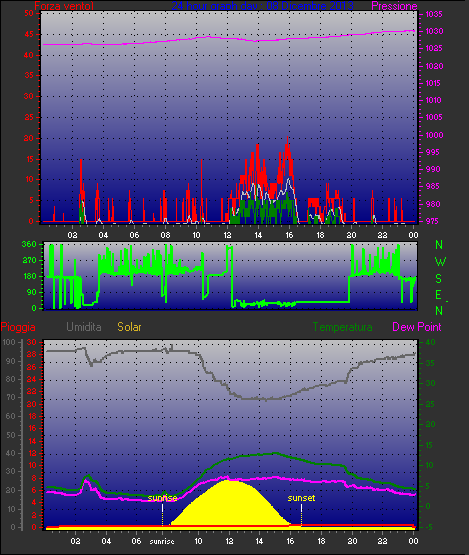Screen dimensions: 469x555
Task: Click the W compass label
Action: tap(440, 262)
